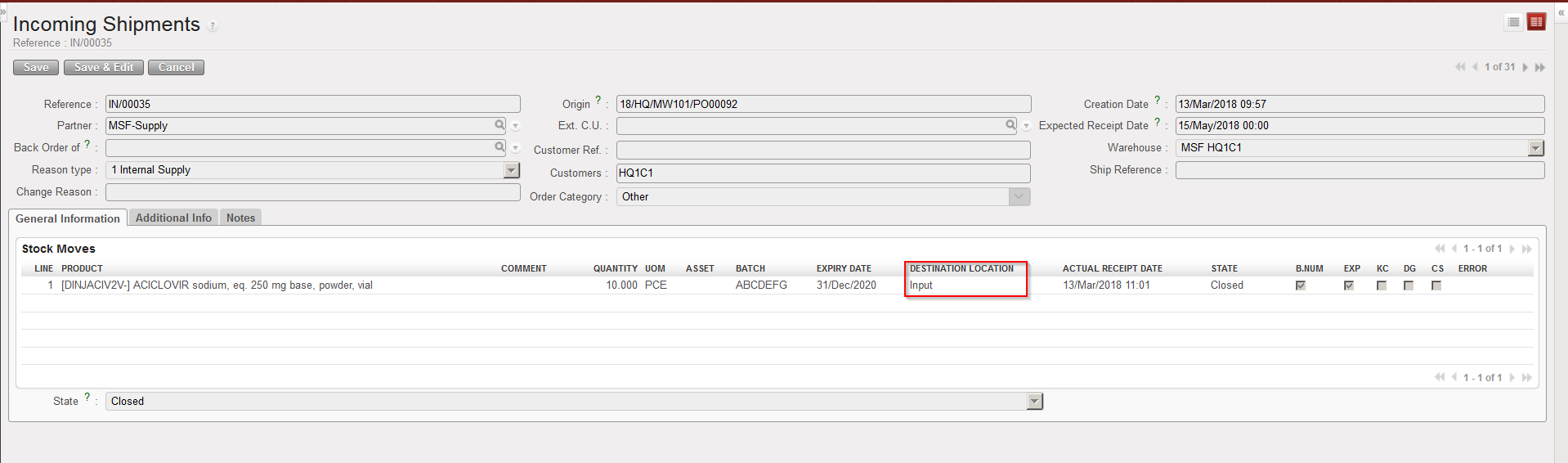Click Cancel button
This screenshot has width=1568, height=463.
pos(176,67)
